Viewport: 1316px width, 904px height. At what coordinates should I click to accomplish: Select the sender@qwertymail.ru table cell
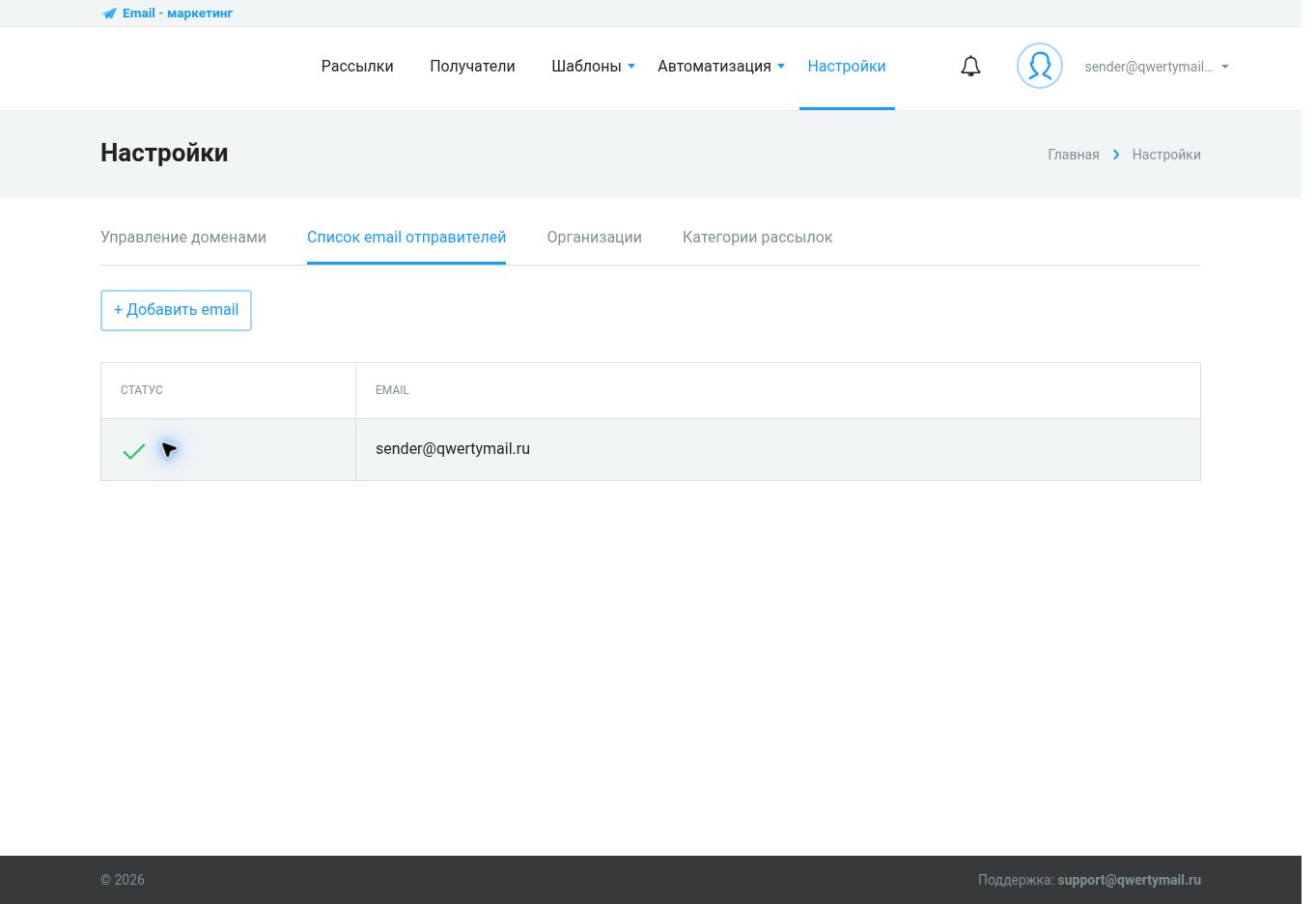[x=778, y=449]
